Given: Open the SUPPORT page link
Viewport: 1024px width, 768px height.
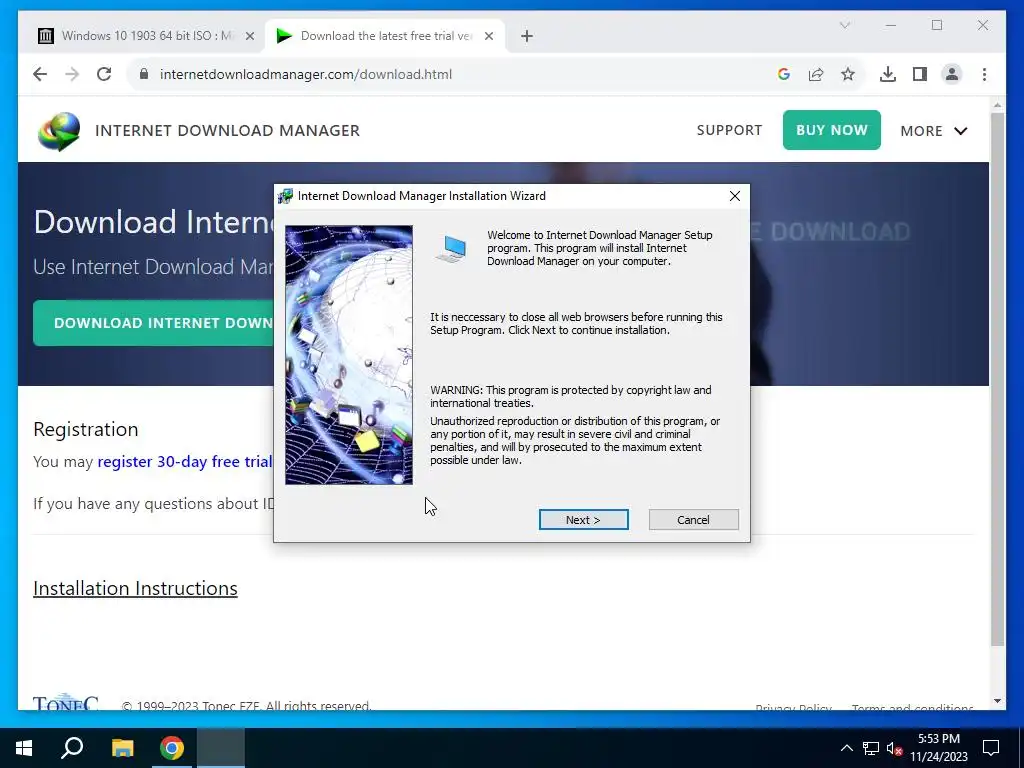Looking at the screenshot, I should pyautogui.click(x=729, y=130).
